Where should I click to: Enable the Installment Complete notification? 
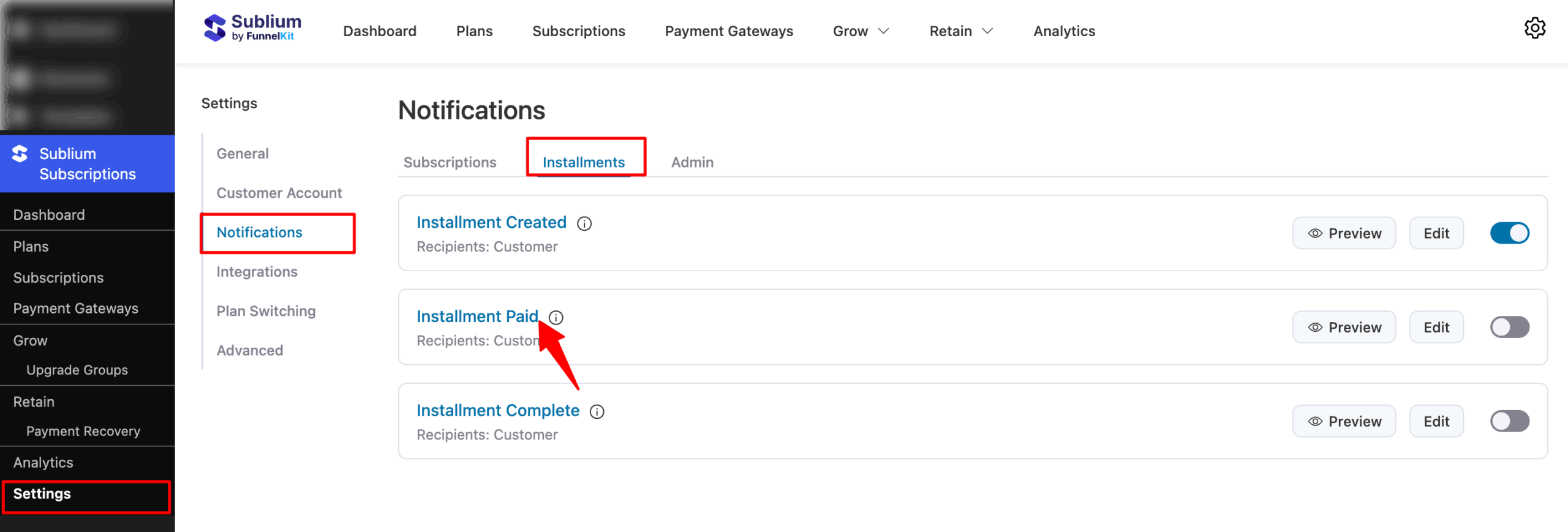[x=1509, y=421]
